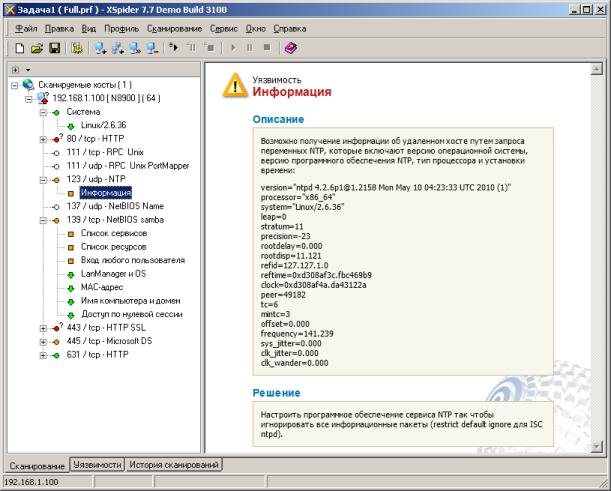Expand the 80 / tcp - HTTP node
This screenshot has height=491, width=611.
point(43,140)
